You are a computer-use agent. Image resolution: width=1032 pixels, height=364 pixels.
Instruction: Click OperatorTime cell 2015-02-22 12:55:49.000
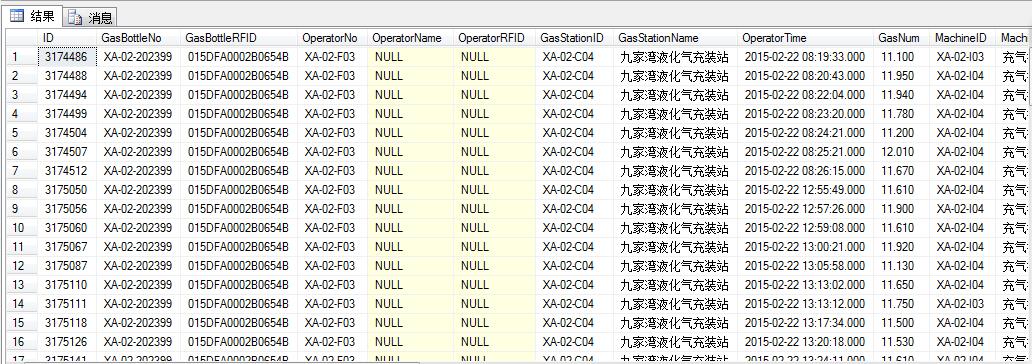click(806, 190)
